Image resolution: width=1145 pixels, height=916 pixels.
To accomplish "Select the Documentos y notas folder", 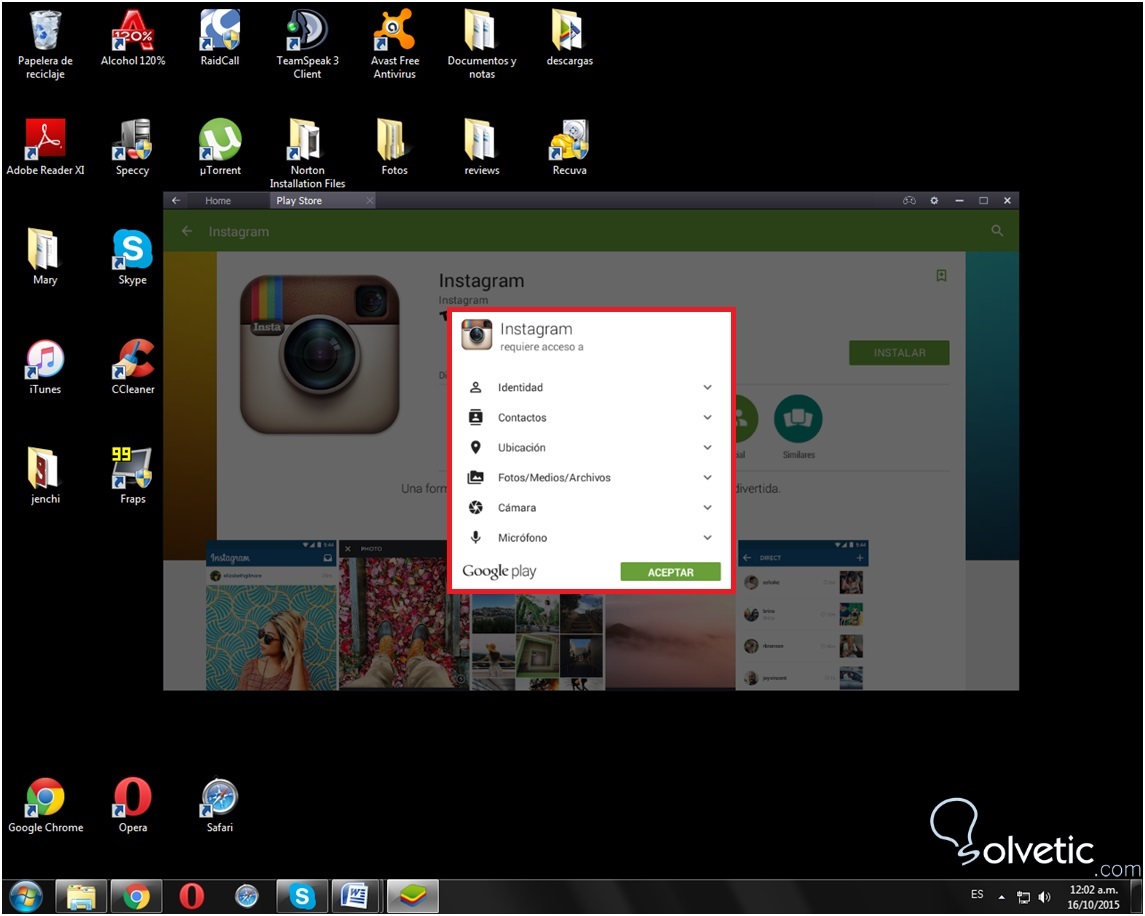I will point(482,44).
